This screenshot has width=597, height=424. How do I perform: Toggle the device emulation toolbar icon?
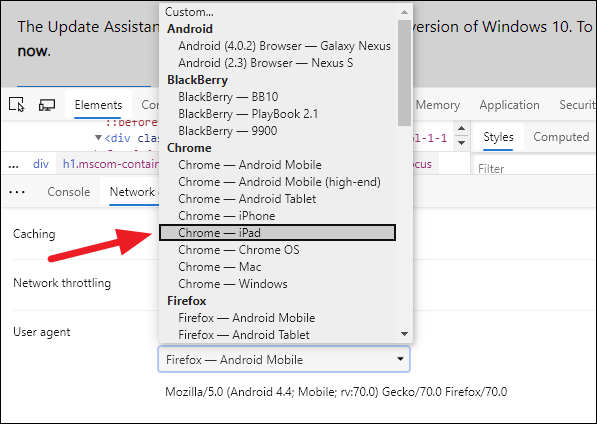pyautogui.click(x=47, y=105)
